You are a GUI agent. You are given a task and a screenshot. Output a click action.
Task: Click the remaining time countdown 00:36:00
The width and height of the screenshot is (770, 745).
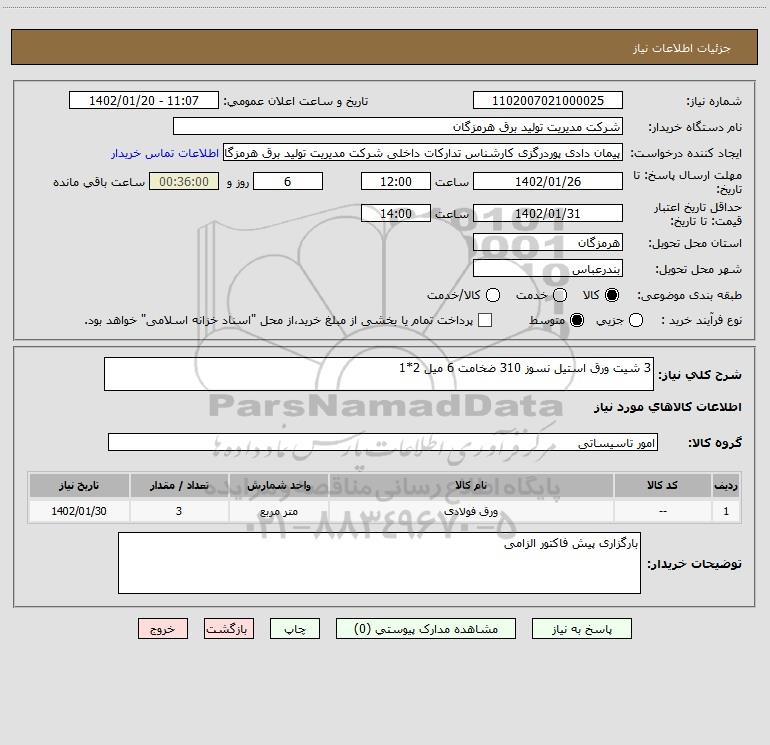click(184, 182)
